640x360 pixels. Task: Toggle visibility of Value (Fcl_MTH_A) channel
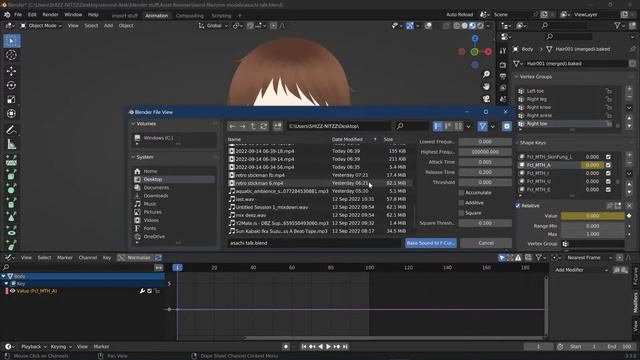tap(13, 291)
